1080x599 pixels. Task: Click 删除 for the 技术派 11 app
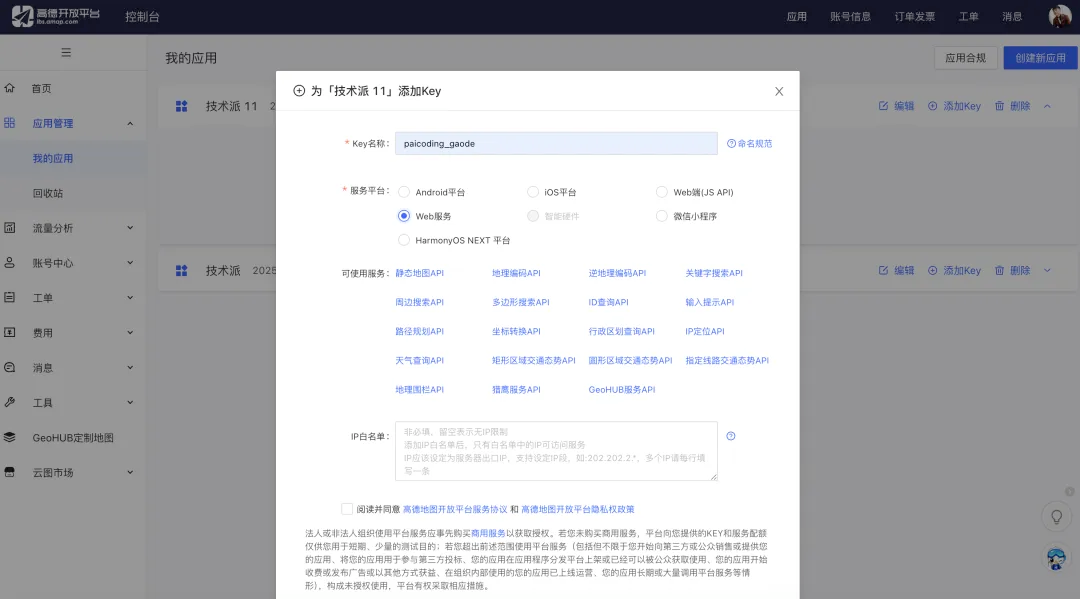[x=1012, y=106]
